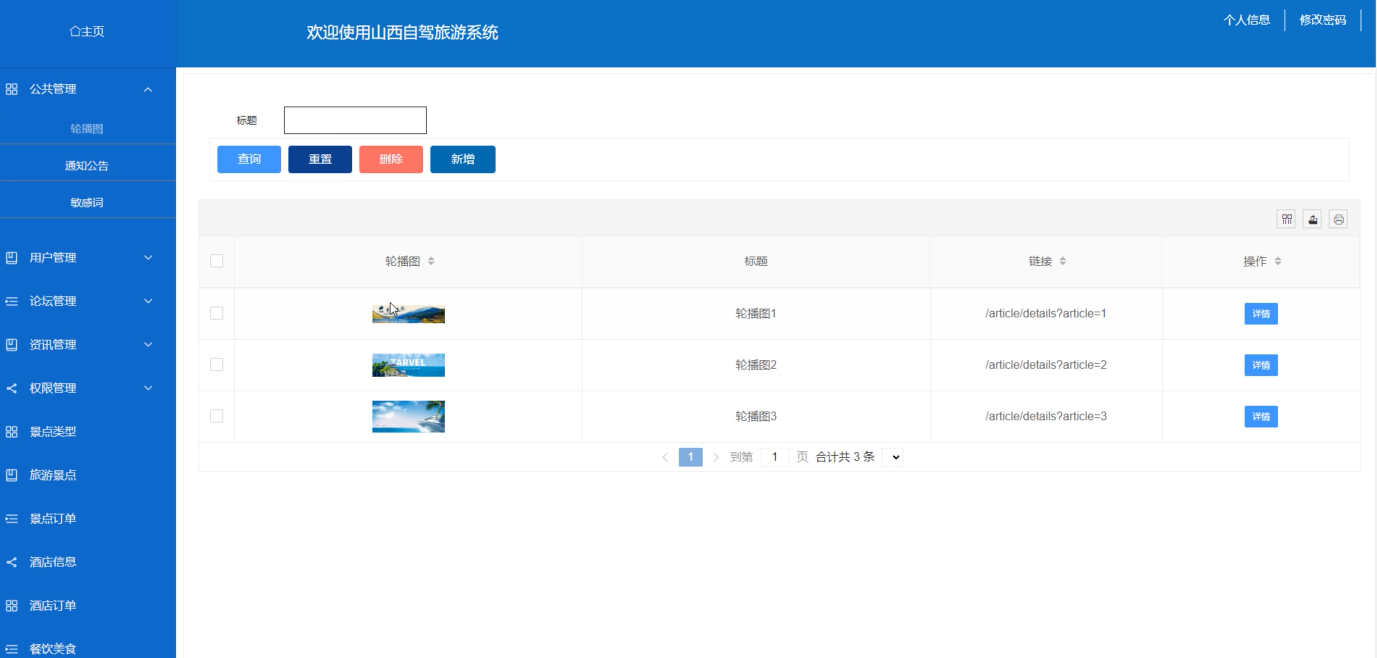Click 详情 button for 轮播图2
Viewport: 1377px width, 658px height.
(1261, 365)
